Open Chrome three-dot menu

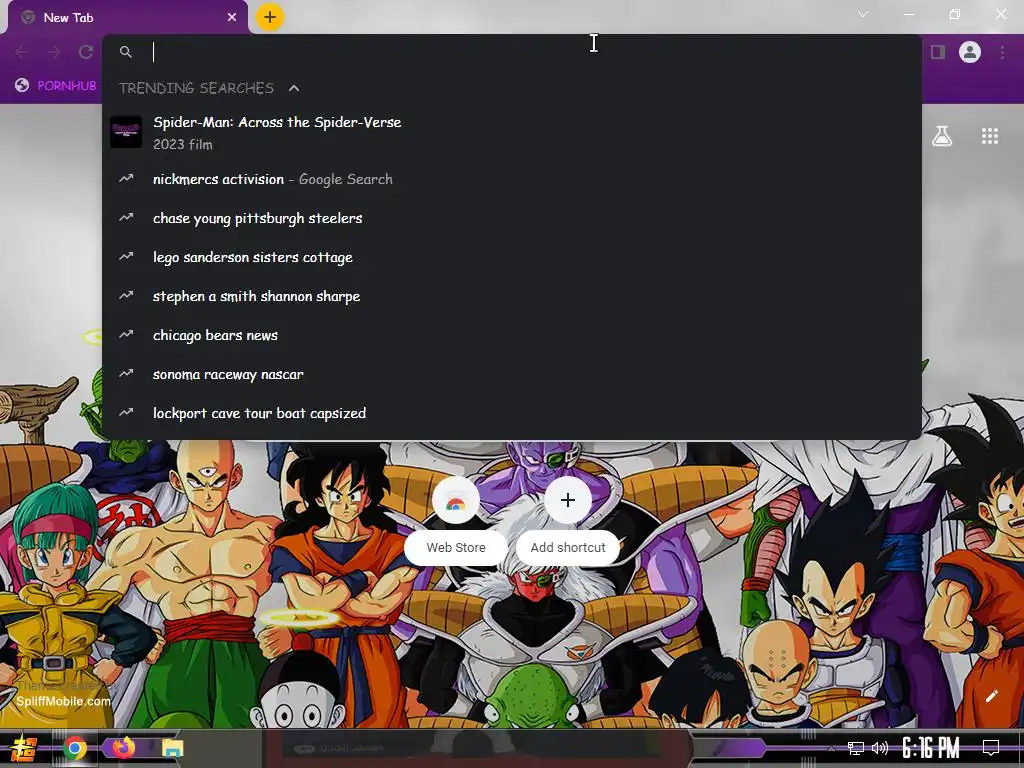click(x=1002, y=52)
